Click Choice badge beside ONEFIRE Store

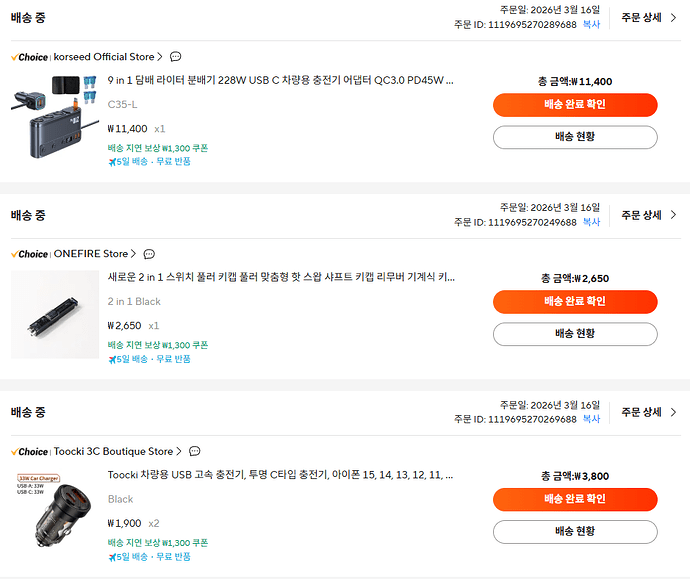click(x=30, y=254)
